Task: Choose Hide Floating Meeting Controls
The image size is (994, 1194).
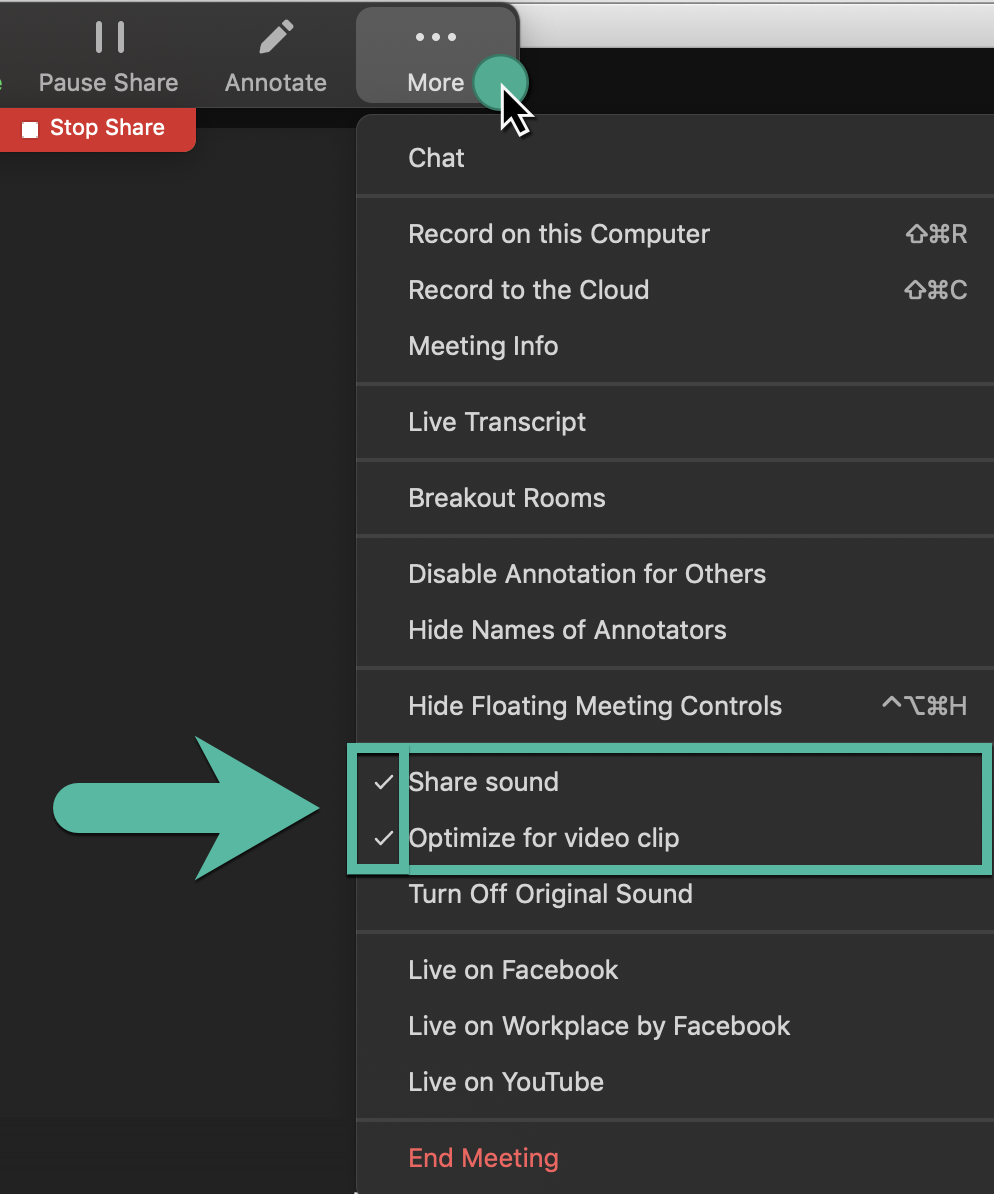Action: (x=595, y=706)
